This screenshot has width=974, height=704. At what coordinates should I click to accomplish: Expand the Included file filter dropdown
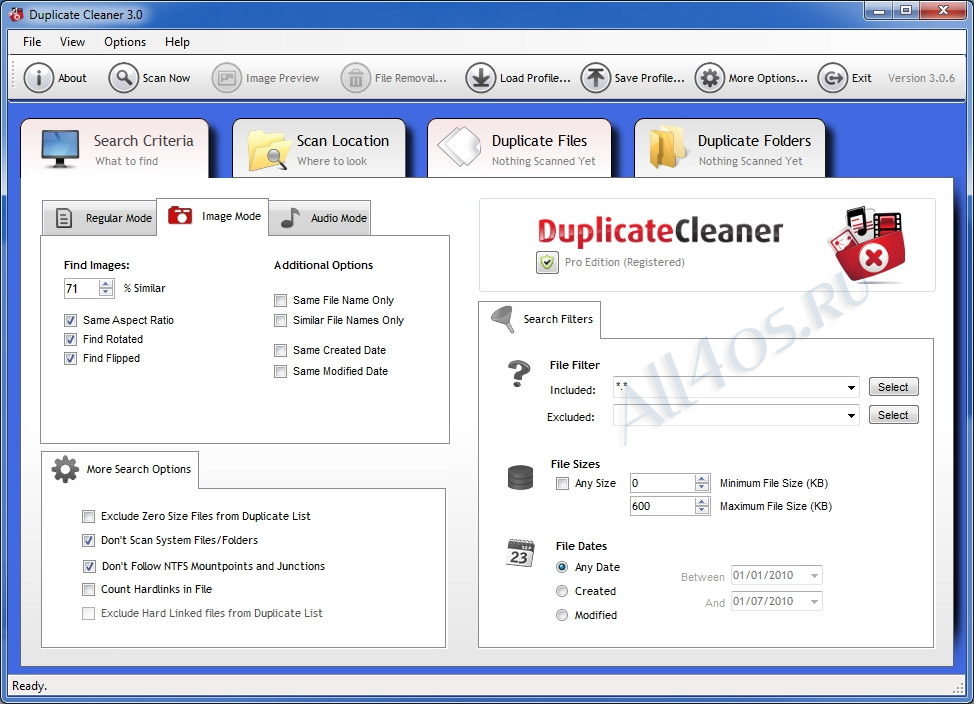851,388
